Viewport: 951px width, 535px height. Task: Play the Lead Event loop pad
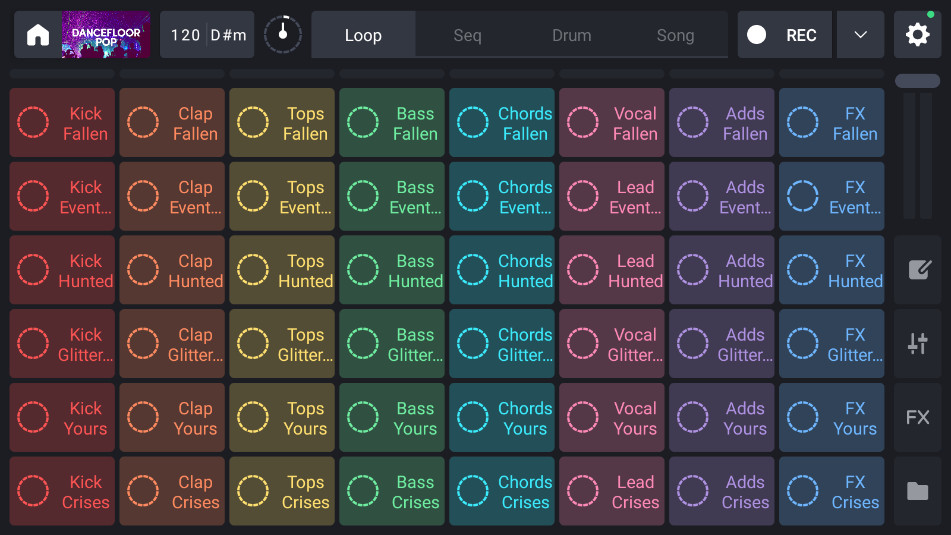[x=612, y=197]
